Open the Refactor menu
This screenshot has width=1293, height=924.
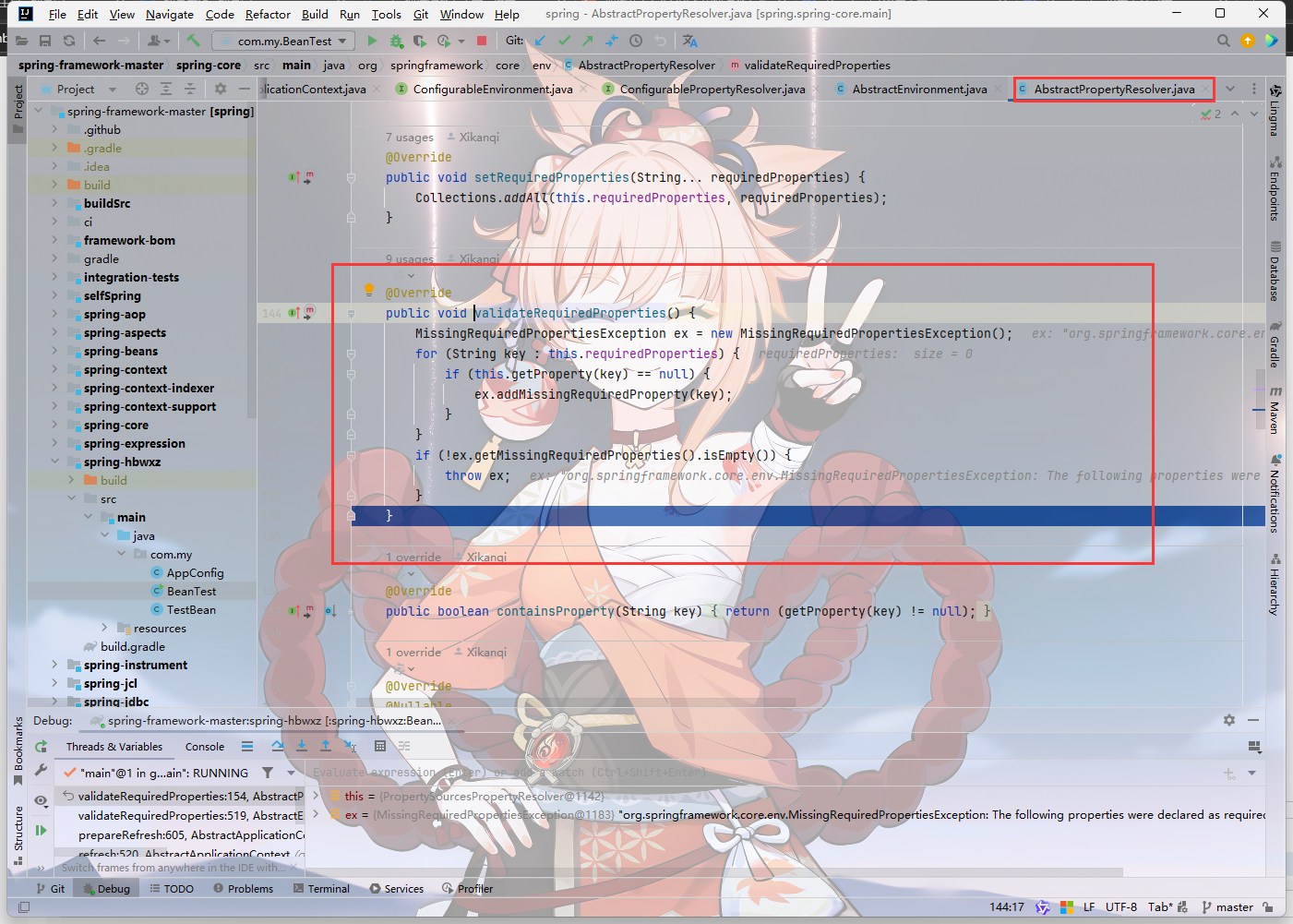coord(268,14)
